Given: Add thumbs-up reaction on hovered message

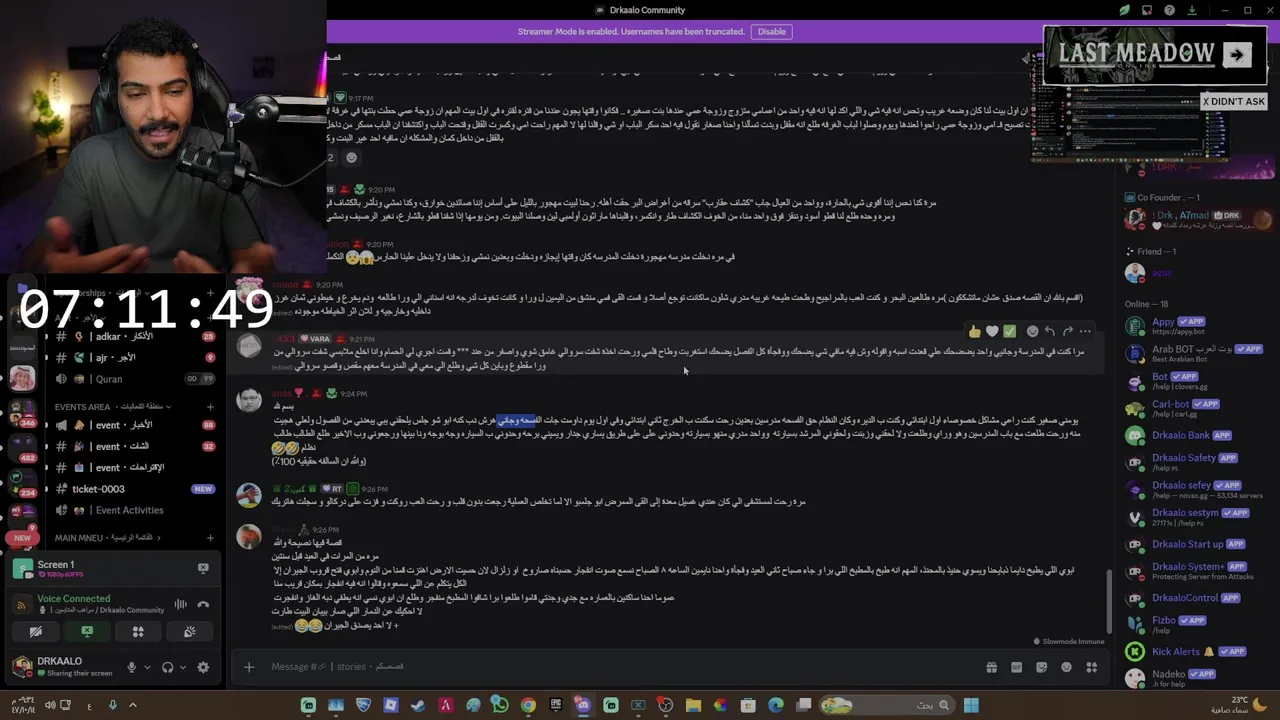Looking at the screenshot, I should (x=974, y=331).
